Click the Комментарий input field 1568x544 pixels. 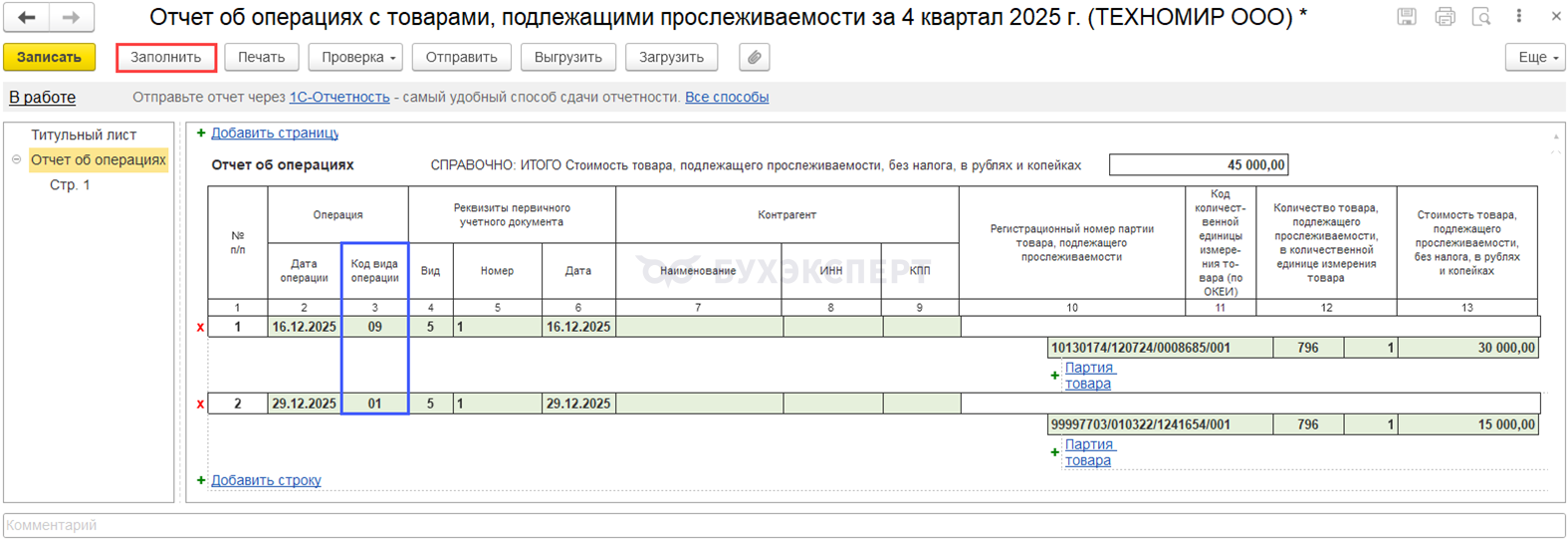coord(784,525)
